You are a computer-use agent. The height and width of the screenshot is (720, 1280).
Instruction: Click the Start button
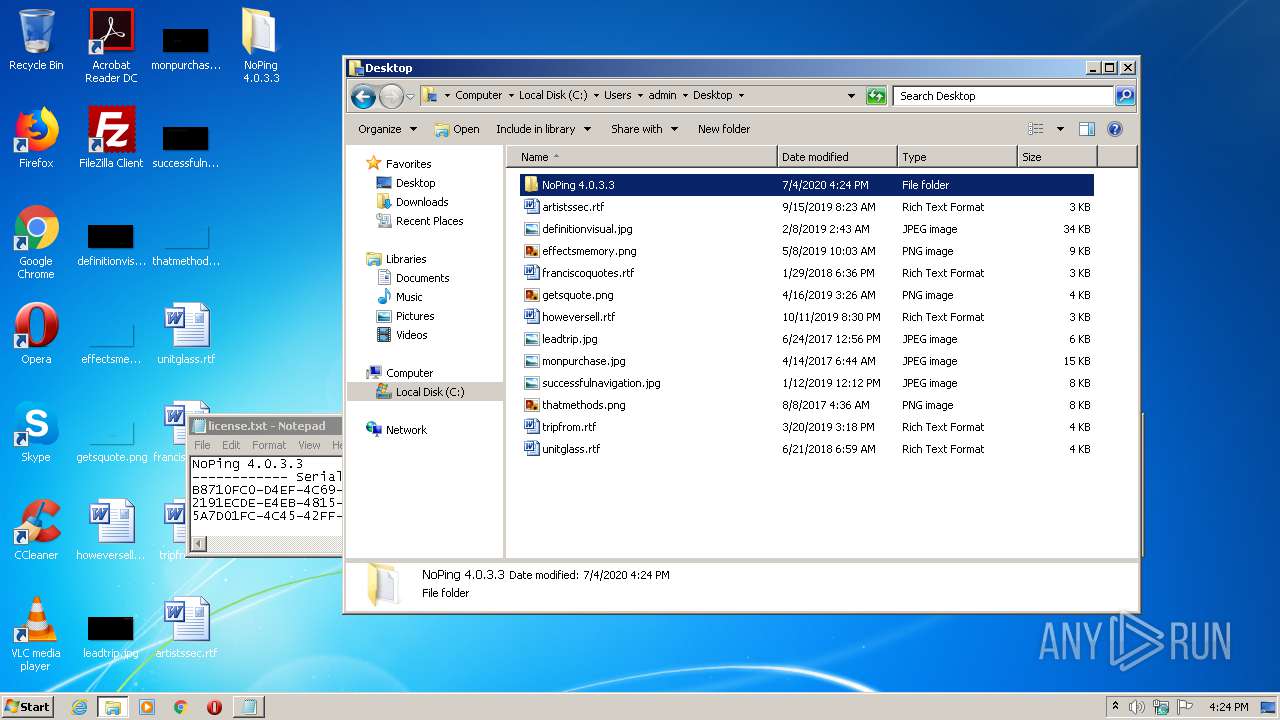[x=27, y=707]
